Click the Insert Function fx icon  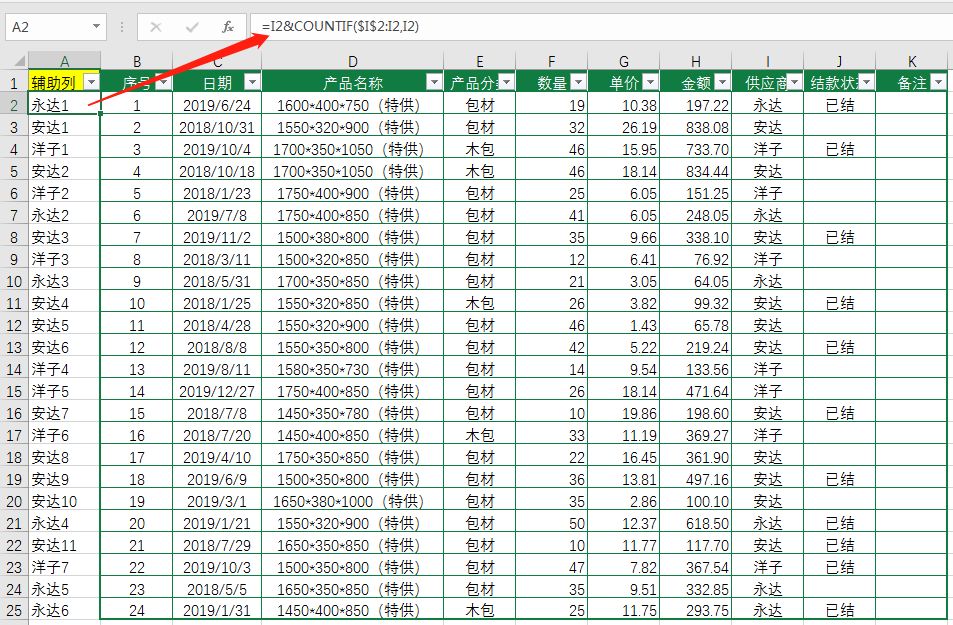point(228,27)
